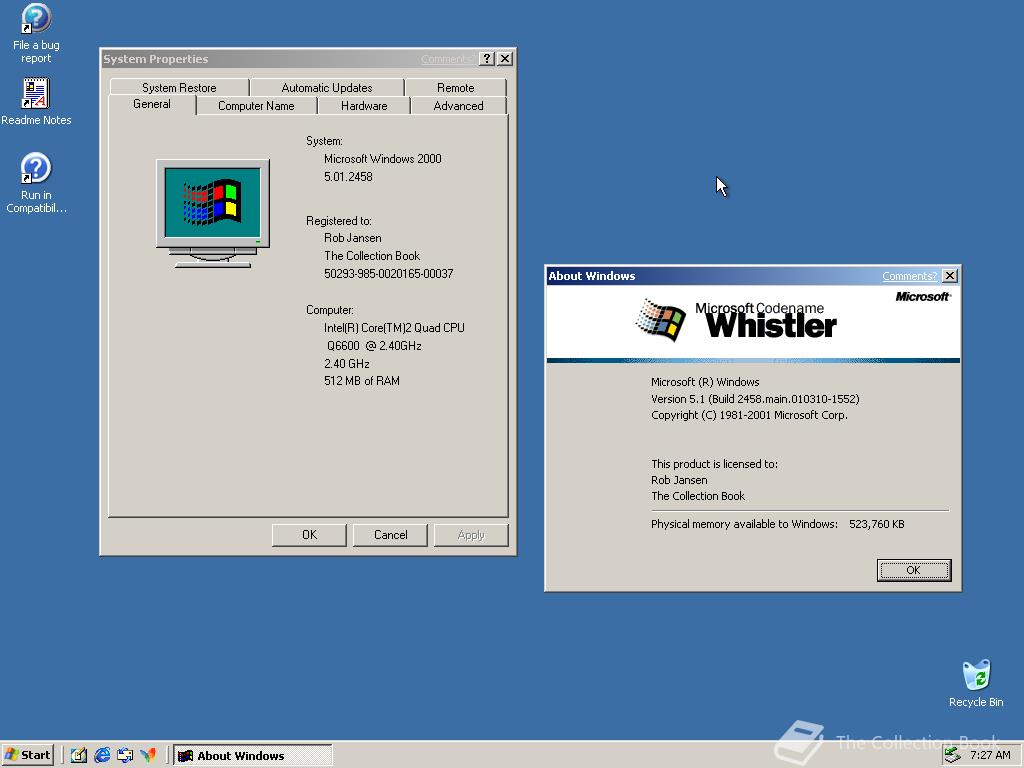
Task: Open the Readme Notes desktop icon
Action: pyautogui.click(x=36, y=101)
